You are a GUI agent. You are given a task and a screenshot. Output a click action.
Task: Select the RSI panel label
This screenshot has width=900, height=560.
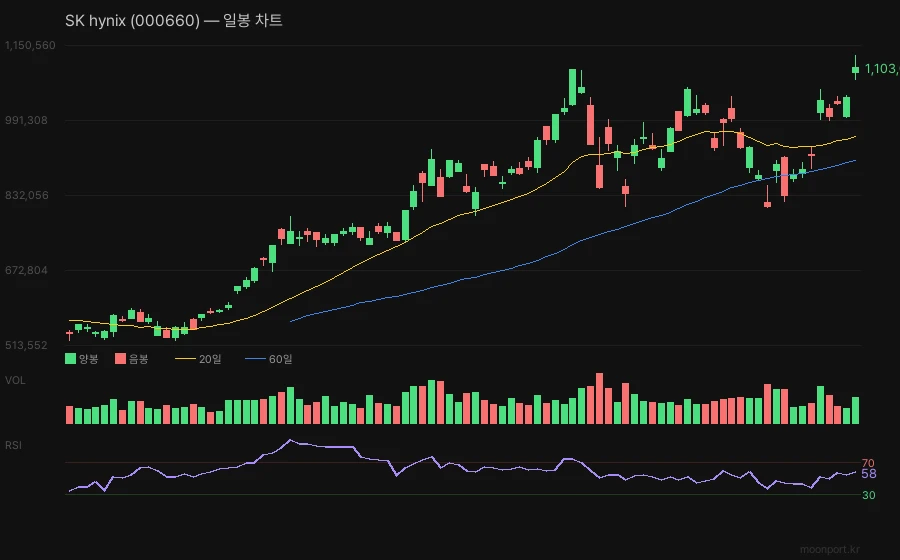[x=15, y=444]
